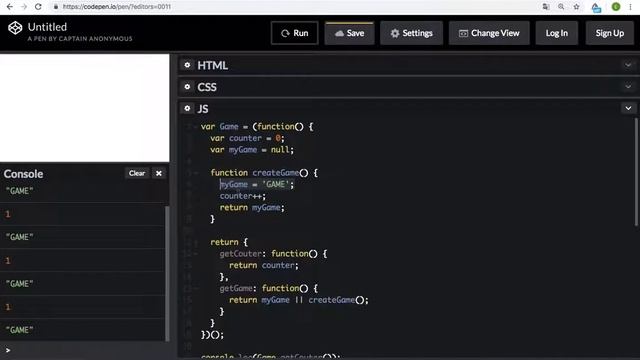Clear the console output
This screenshot has width=640, height=360.
click(x=137, y=173)
